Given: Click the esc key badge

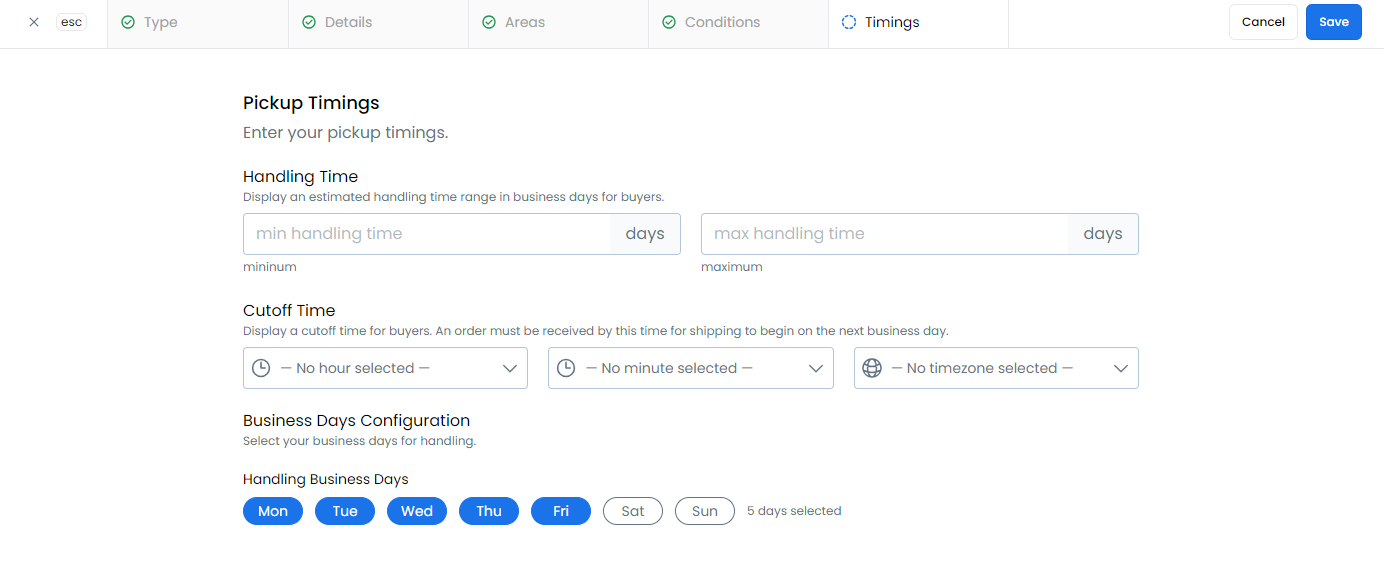Looking at the screenshot, I should click(x=71, y=22).
